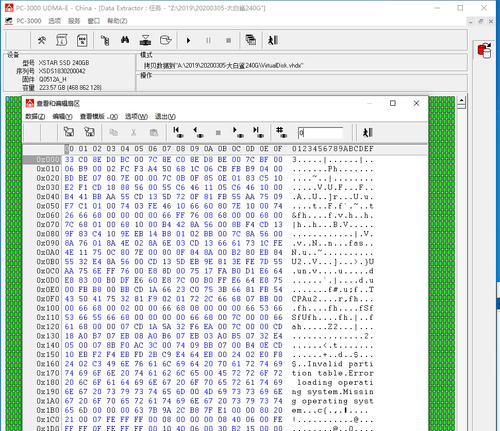The width and height of the screenshot is (500, 431).
Task: Click the red database icon on right panel
Action: 484,51
